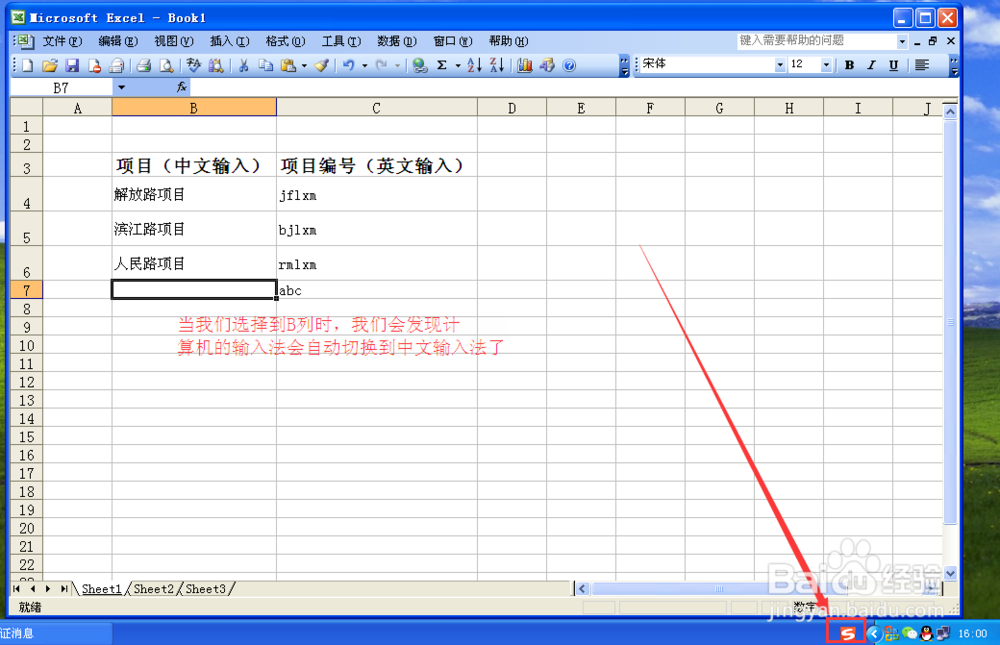Toggle Bold formatting

click(848, 65)
